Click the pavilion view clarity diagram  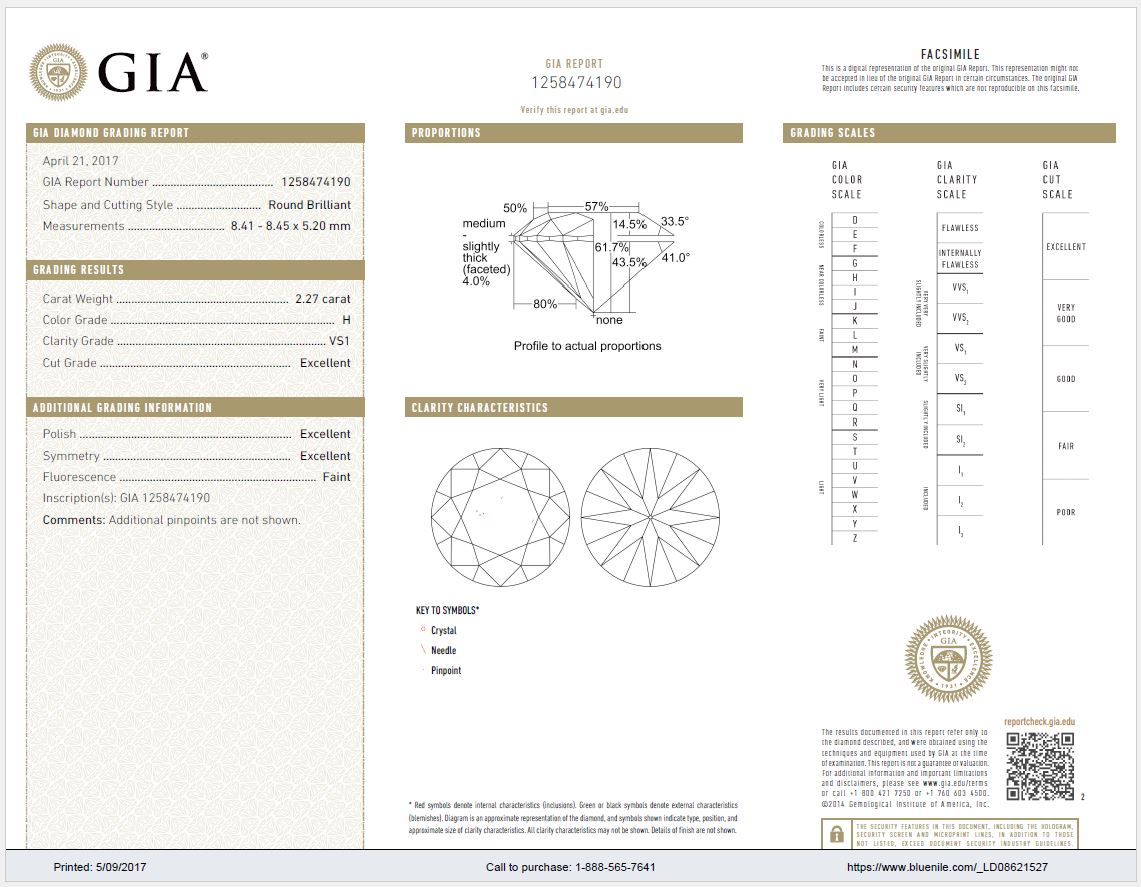pyautogui.click(x=651, y=517)
